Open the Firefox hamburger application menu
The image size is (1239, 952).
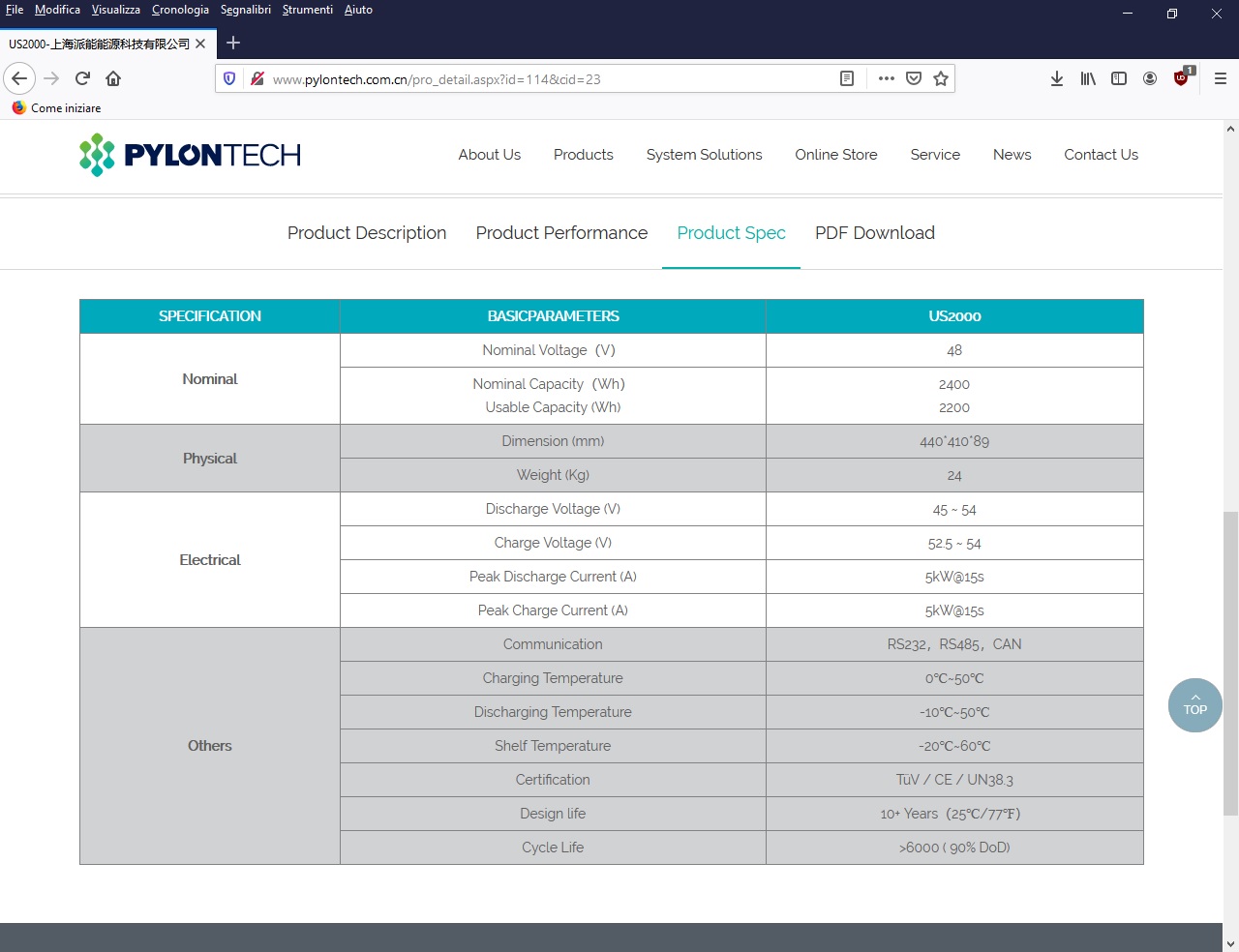point(1220,78)
